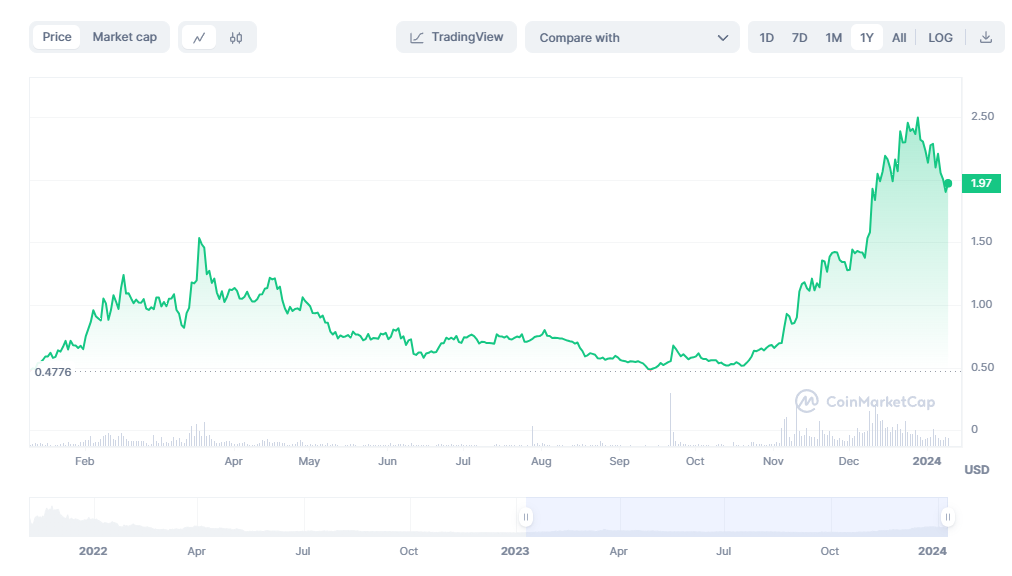Image resolution: width=1012 pixels, height=576 pixels.
Task: Click the green current price dot
Action: coord(948,184)
